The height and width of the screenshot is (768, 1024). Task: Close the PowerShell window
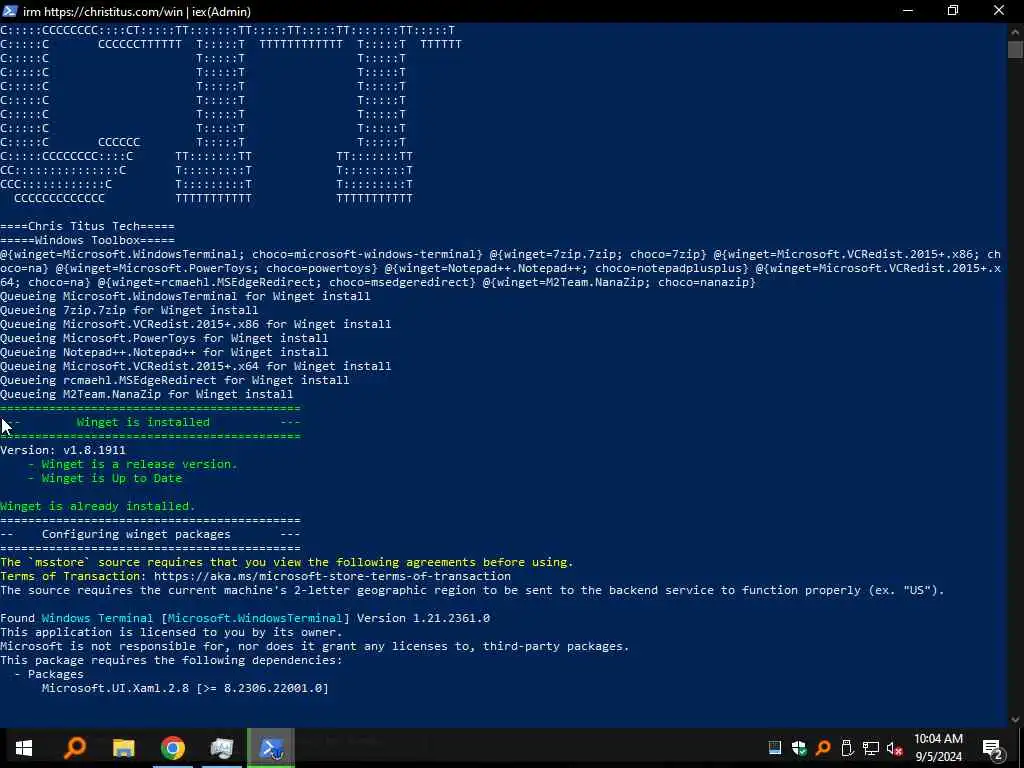point(999,11)
